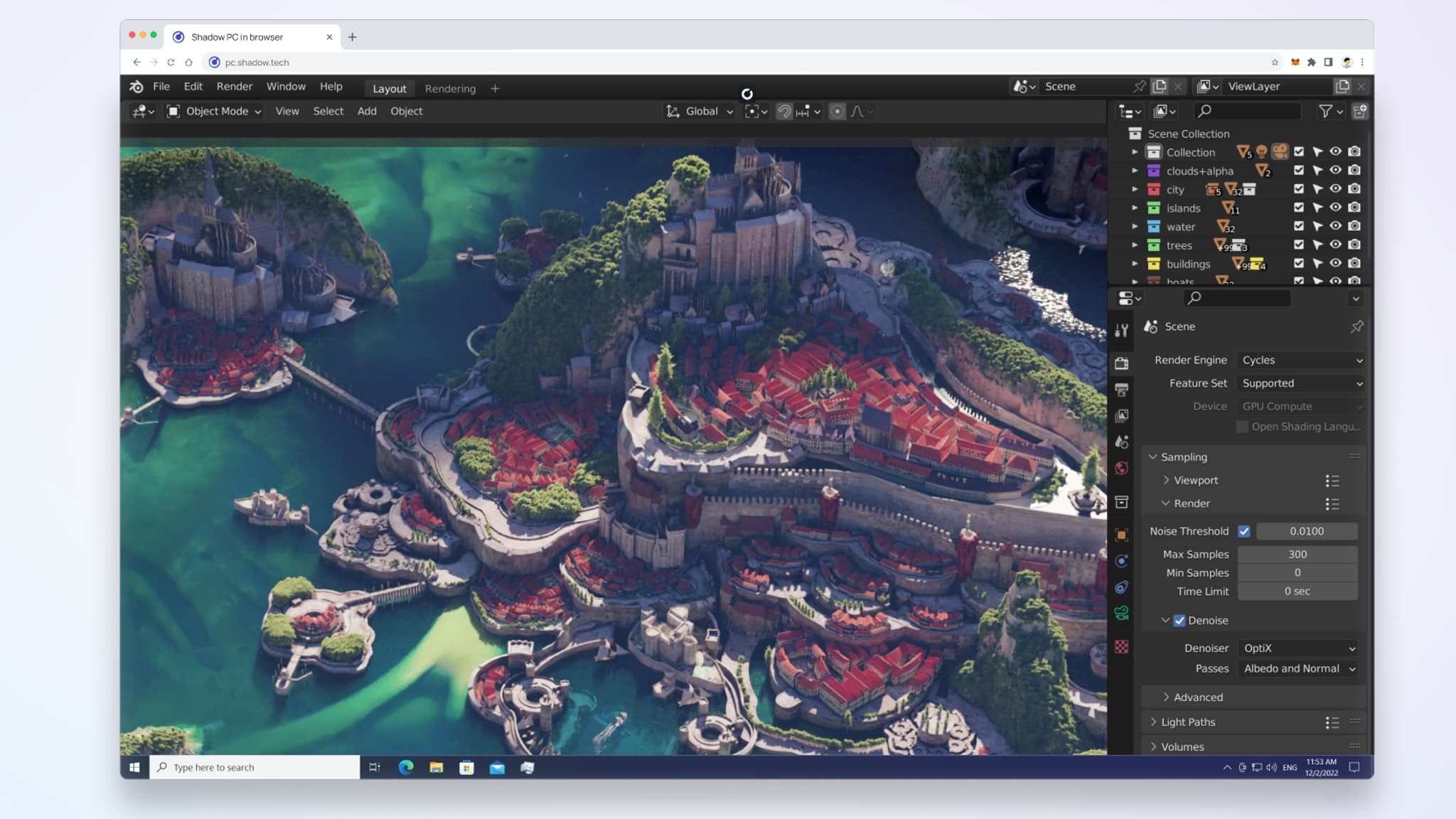Uncheck the Denoise checkbox
This screenshot has width=1456, height=819.
(x=1179, y=621)
